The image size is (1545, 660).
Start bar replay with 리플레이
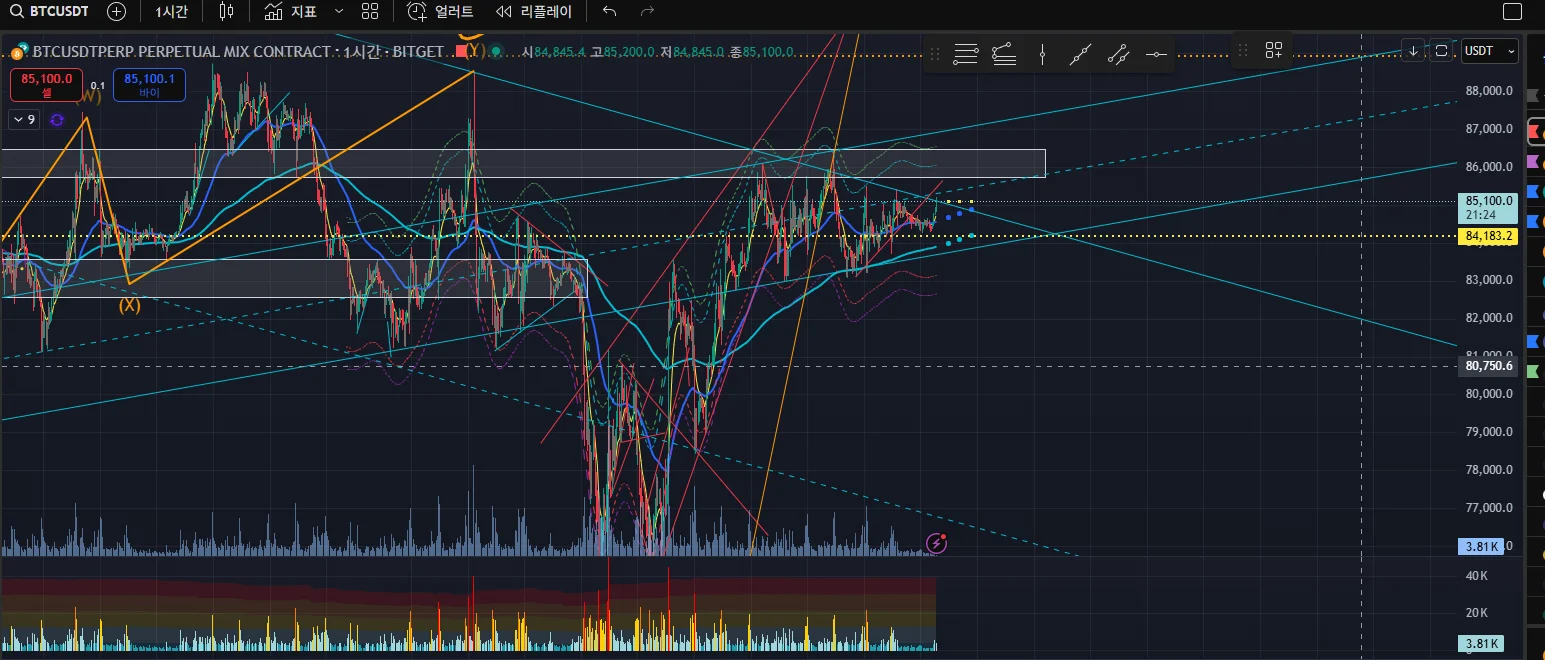point(534,12)
